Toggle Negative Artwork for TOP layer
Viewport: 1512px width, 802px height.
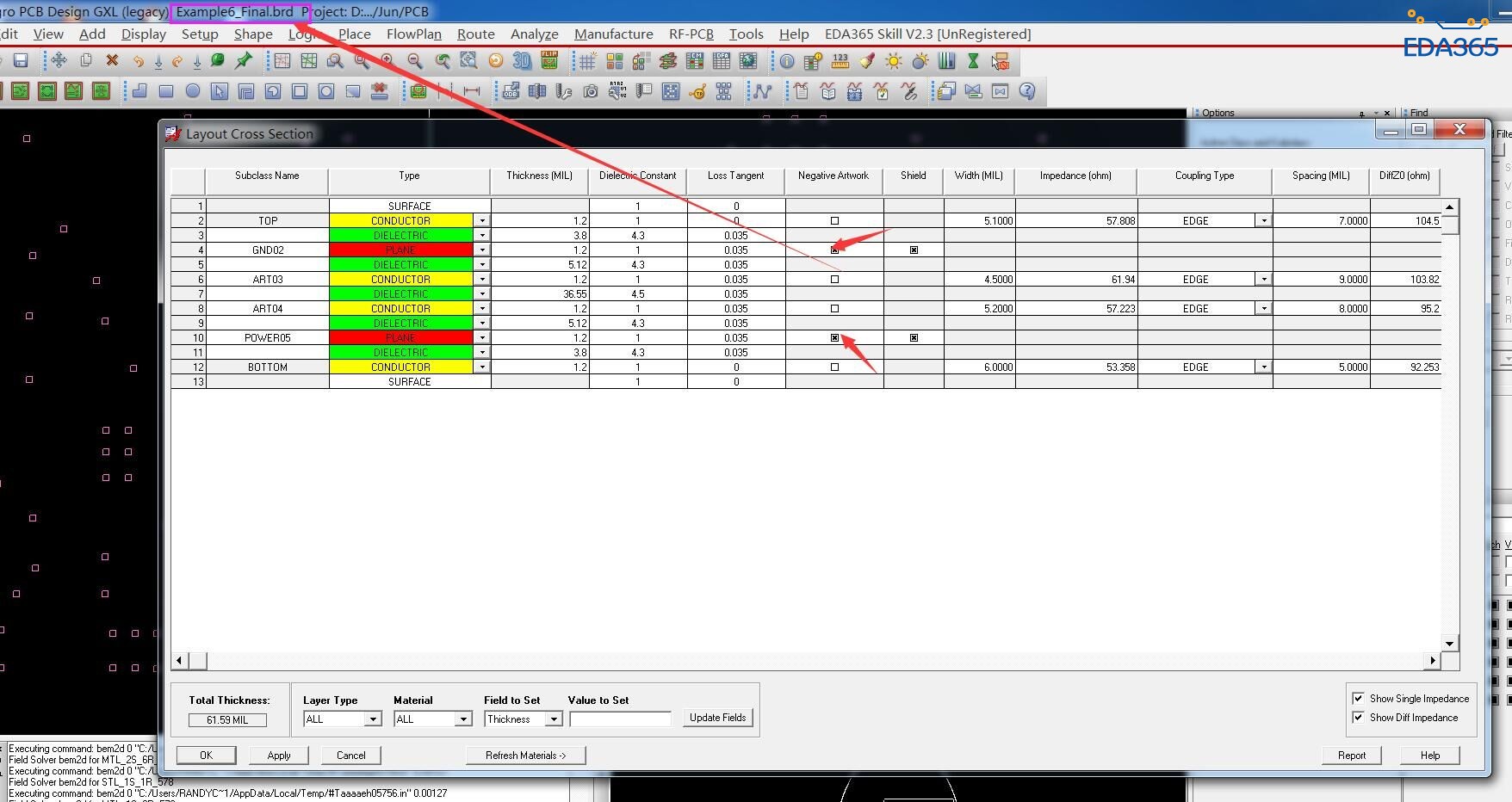834,221
